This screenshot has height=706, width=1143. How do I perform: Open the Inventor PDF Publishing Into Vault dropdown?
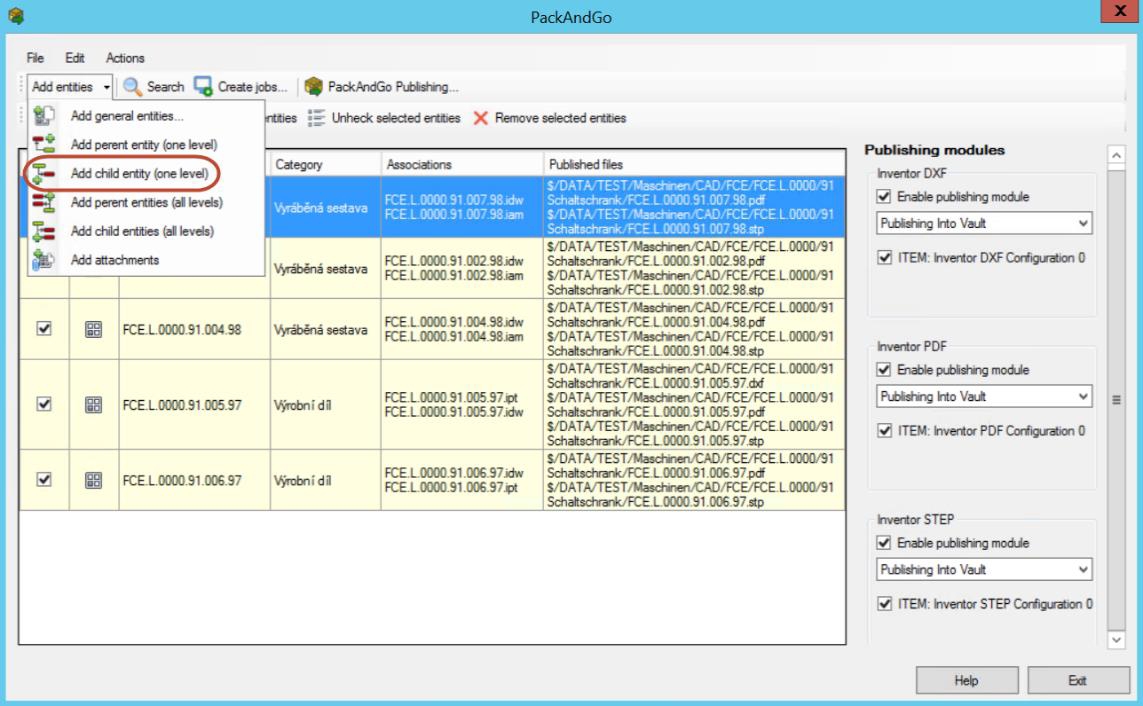tap(984, 397)
